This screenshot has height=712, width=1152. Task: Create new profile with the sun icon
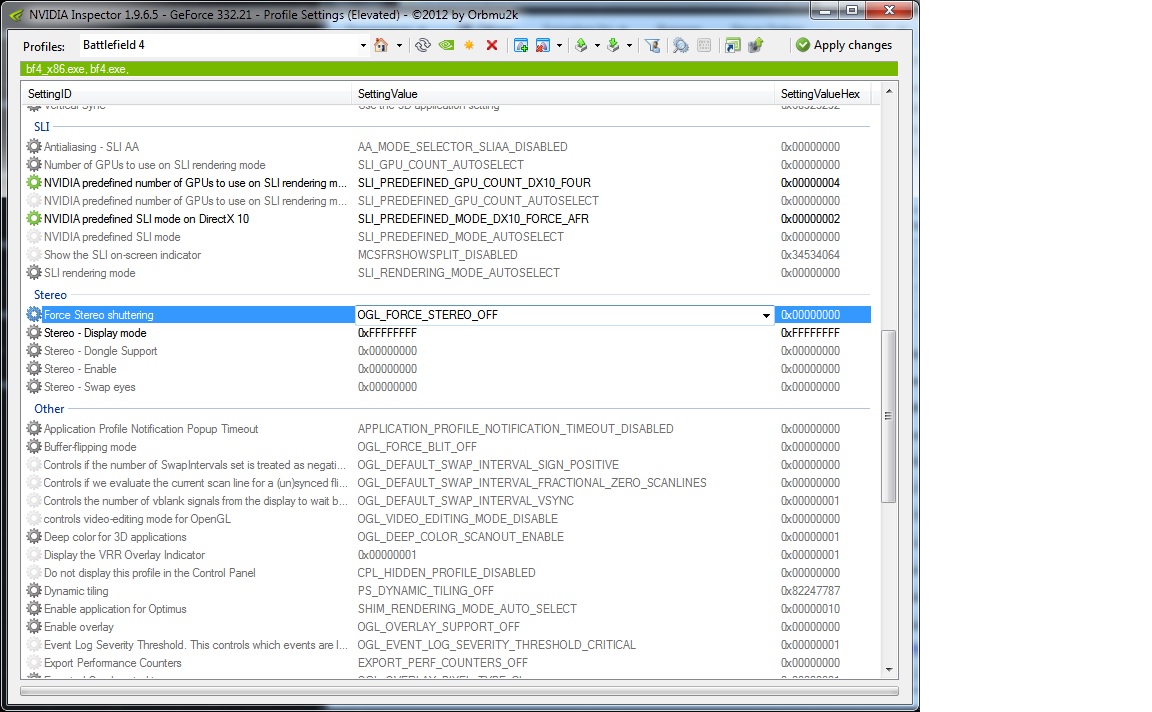coord(469,46)
